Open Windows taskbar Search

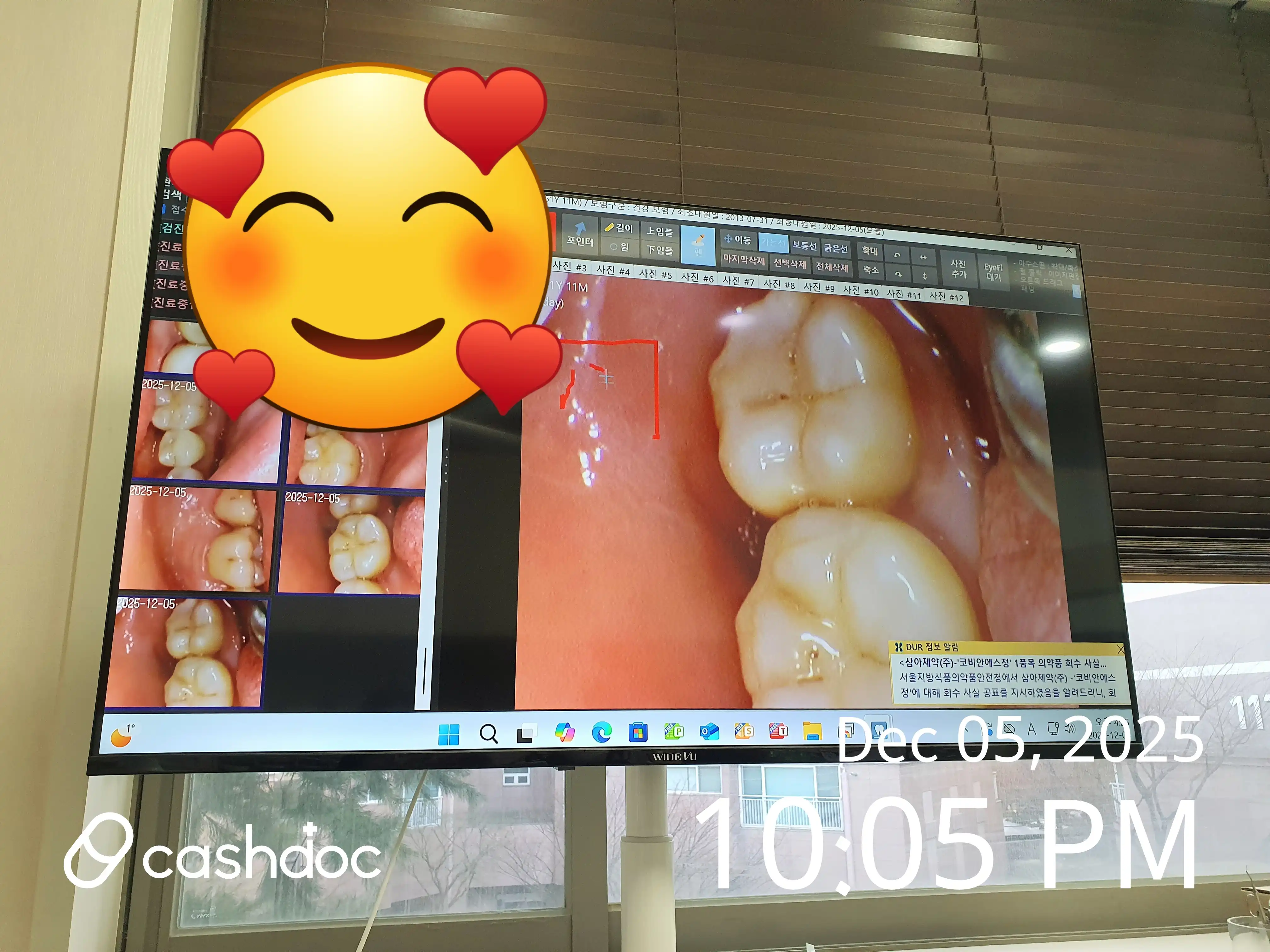coord(488,734)
